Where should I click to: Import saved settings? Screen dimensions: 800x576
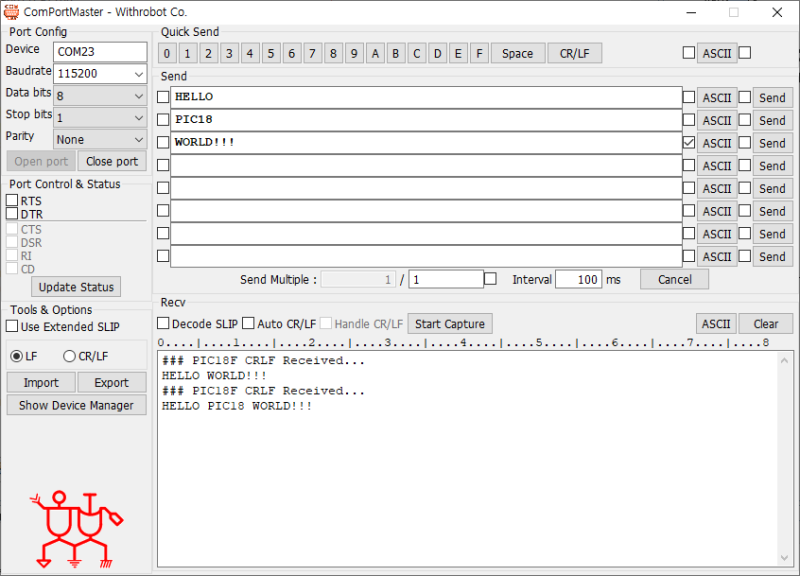(x=40, y=382)
